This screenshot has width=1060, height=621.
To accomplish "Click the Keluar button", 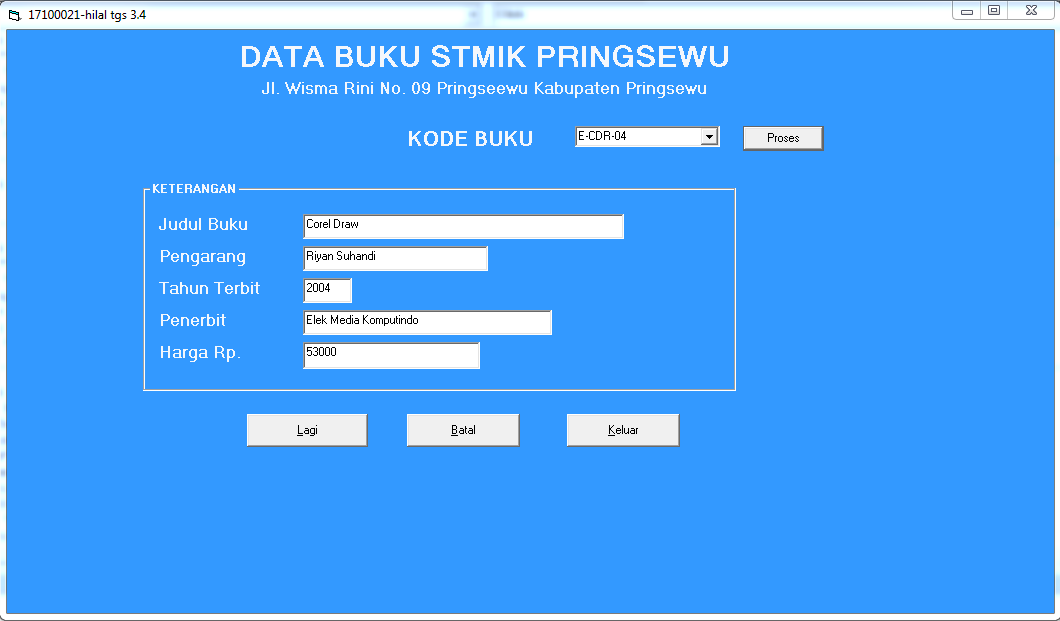I will pos(623,430).
